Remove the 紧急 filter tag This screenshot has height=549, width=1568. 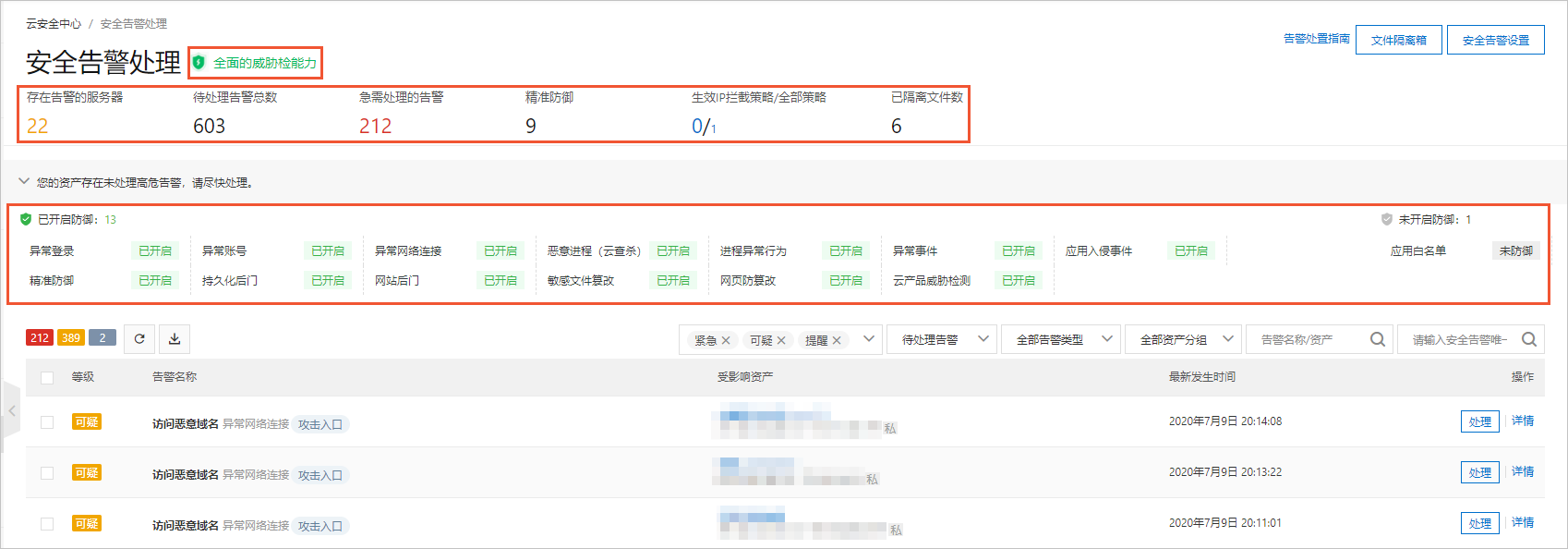726,340
